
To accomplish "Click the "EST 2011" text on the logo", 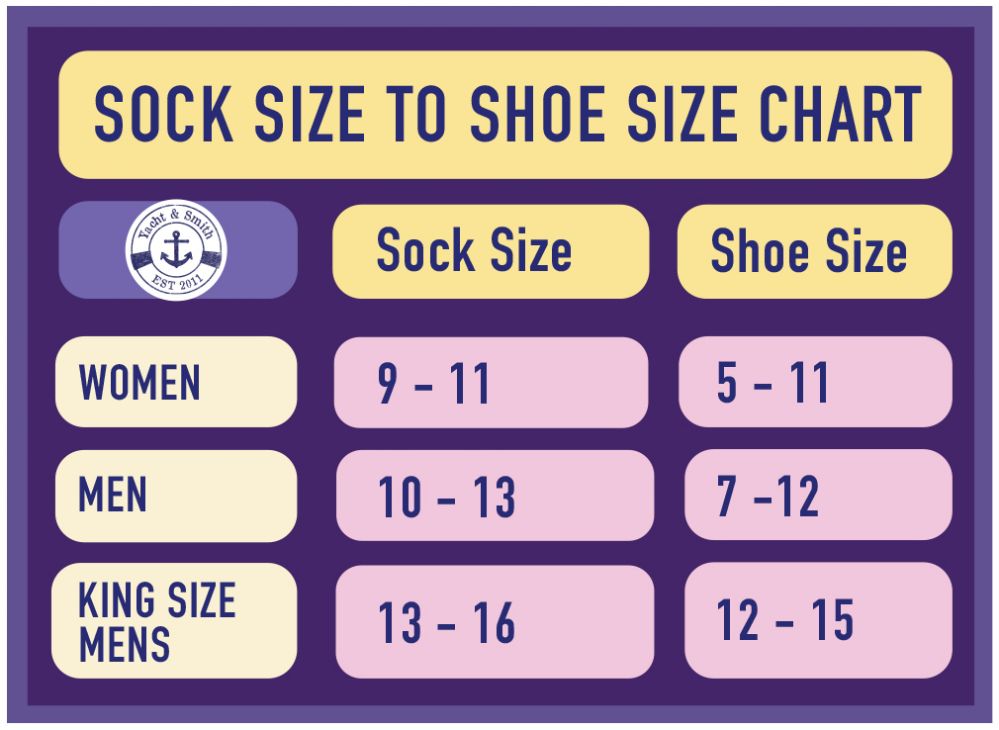I will tap(176, 281).
